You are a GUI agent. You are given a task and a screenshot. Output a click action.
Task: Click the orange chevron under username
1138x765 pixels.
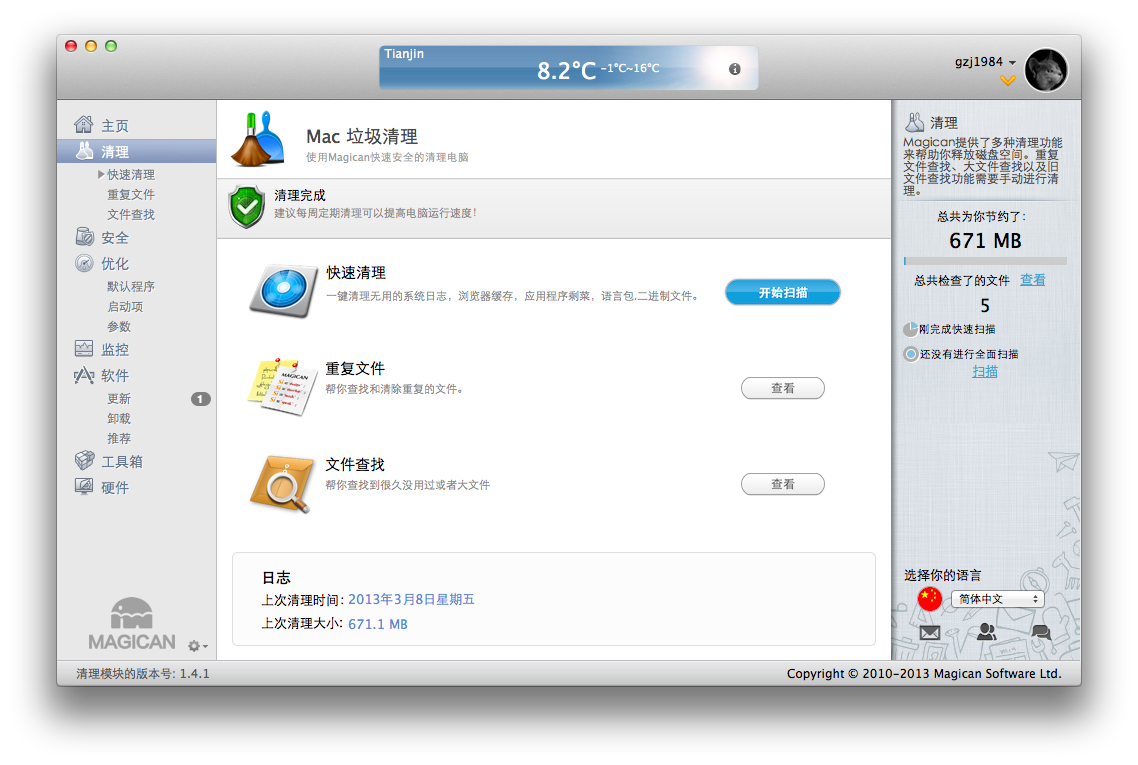[1007, 81]
